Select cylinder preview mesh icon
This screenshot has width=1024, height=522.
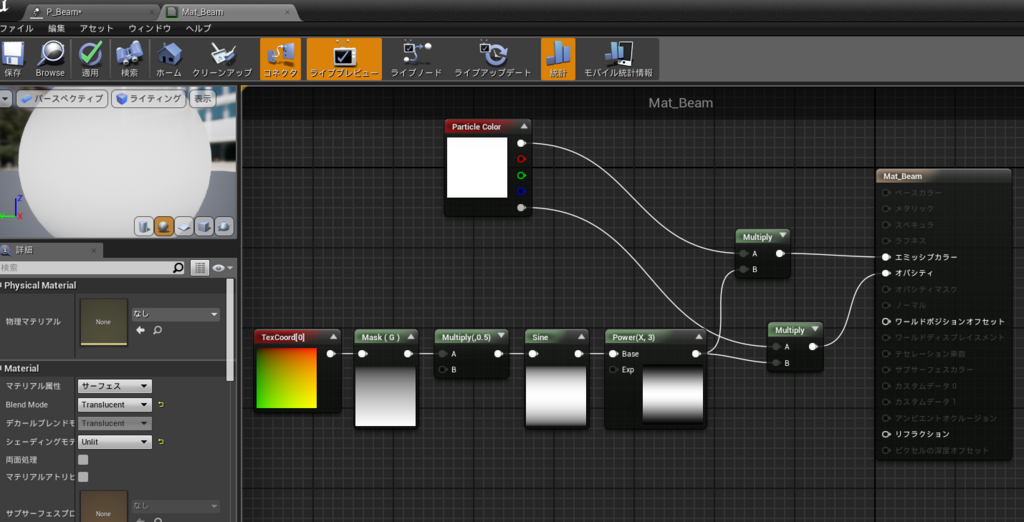pos(144,226)
